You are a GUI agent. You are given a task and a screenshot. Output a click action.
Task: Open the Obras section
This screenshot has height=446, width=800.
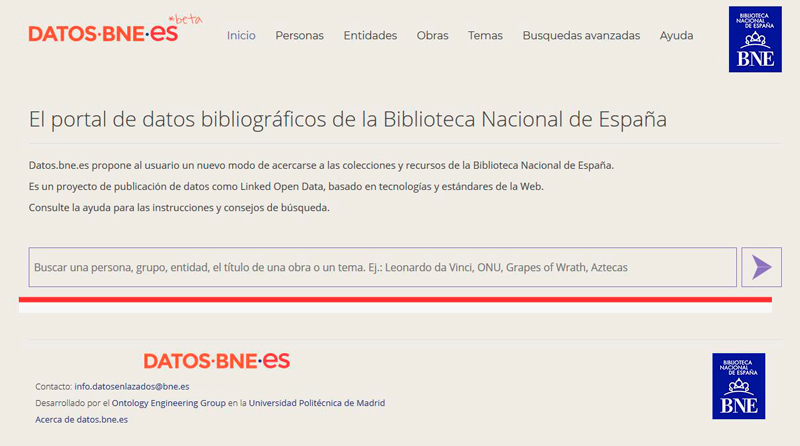click(433, 36)
